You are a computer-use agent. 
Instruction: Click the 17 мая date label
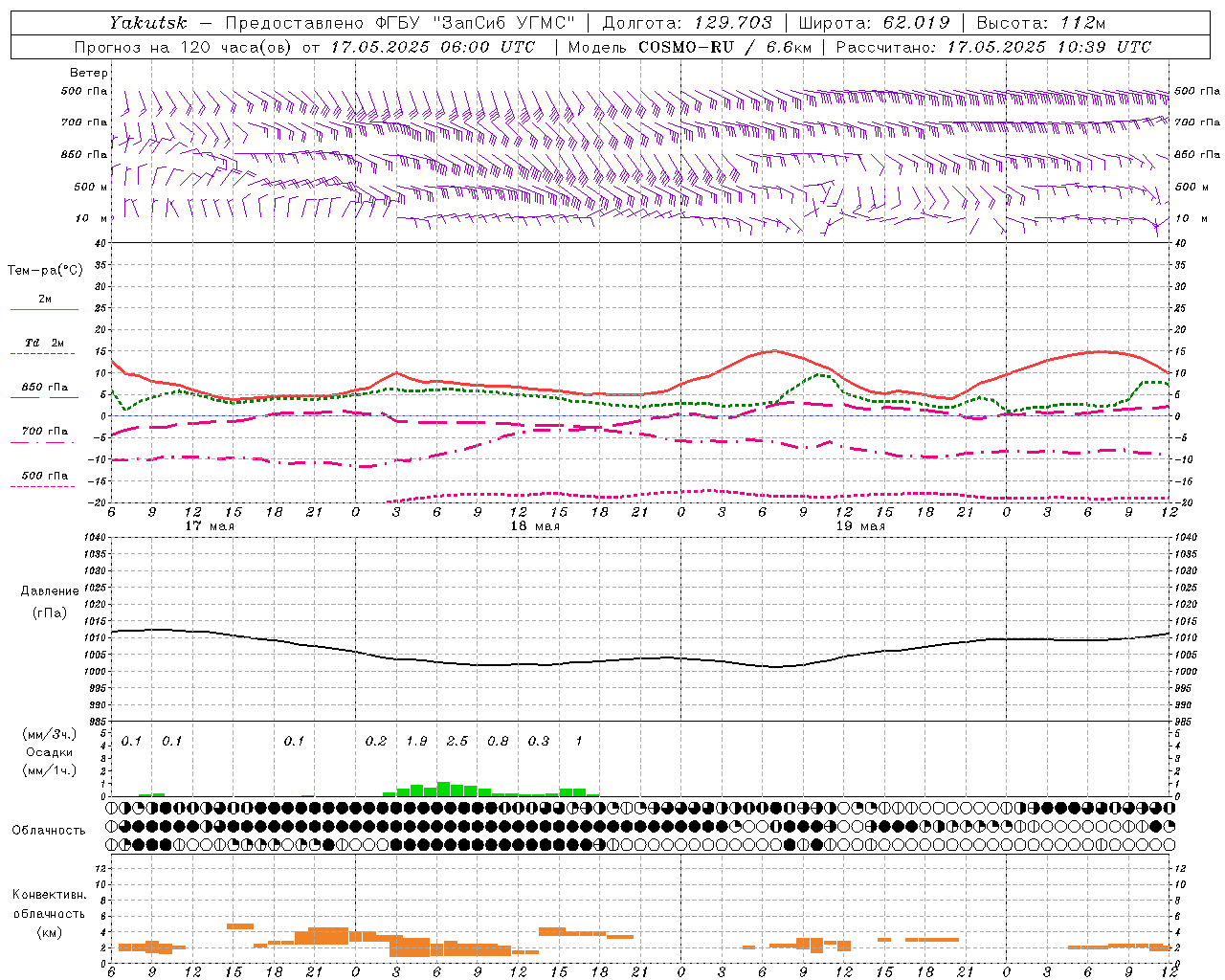pyautogui.click(x=209, y=526)
